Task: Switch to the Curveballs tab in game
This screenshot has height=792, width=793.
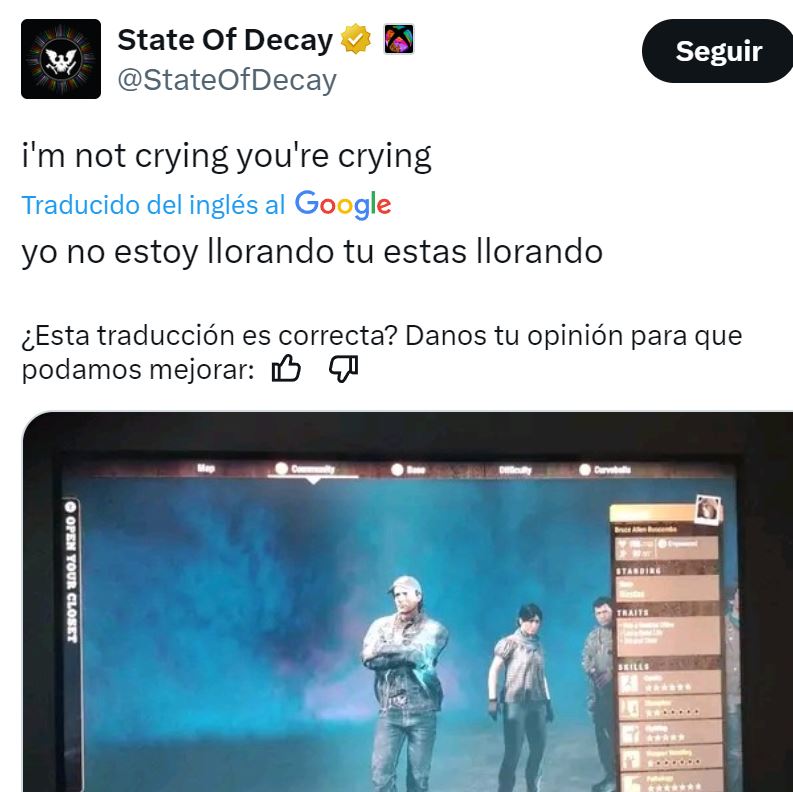Action: [605, 470]
